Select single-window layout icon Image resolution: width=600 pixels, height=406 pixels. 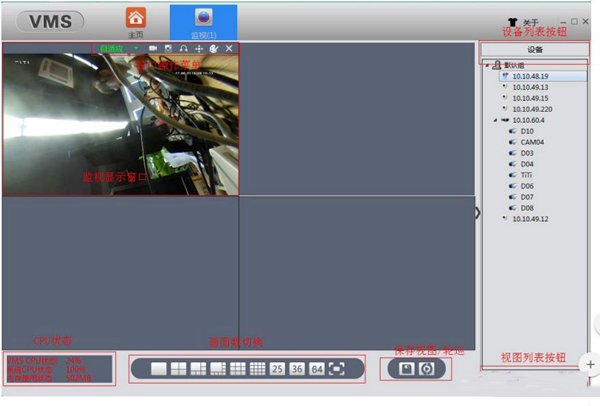coord(158,369)
